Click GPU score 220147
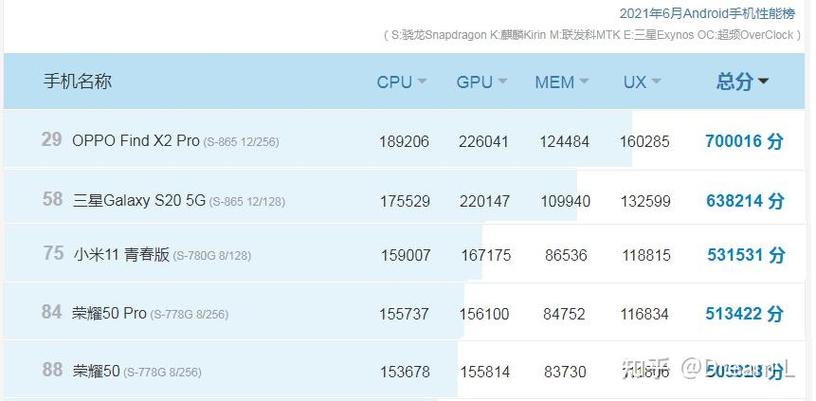816x401 pixels. pos(484,201)
